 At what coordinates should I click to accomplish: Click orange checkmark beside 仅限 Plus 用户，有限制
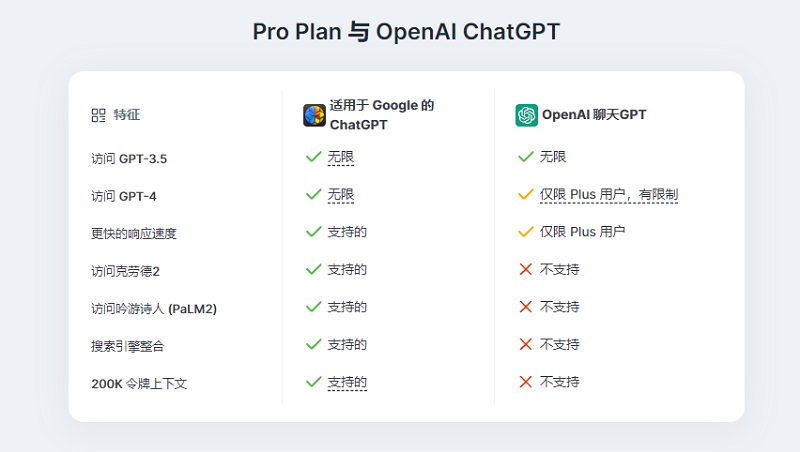pyautogui.click(x=526, y=194)
